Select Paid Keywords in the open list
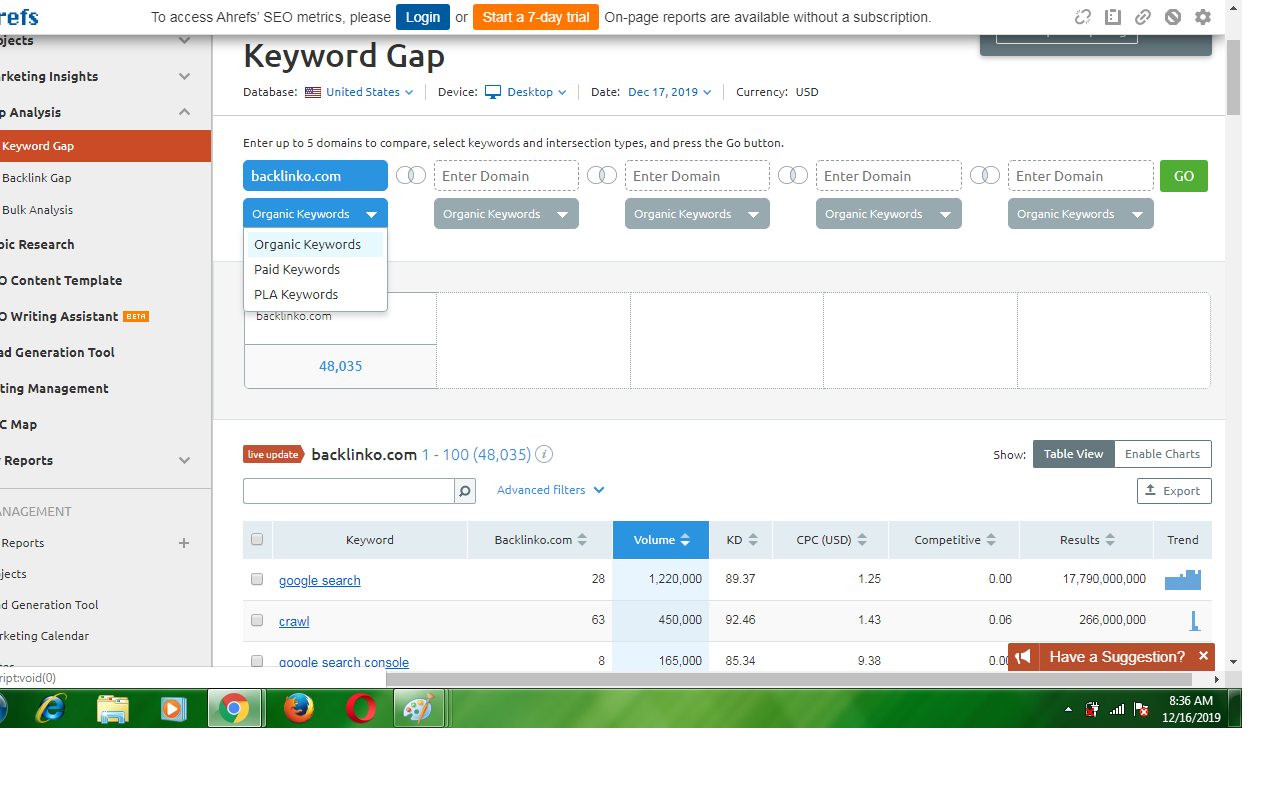The image size is (1280, 800). pyautogui.click(x=315, y=269)
